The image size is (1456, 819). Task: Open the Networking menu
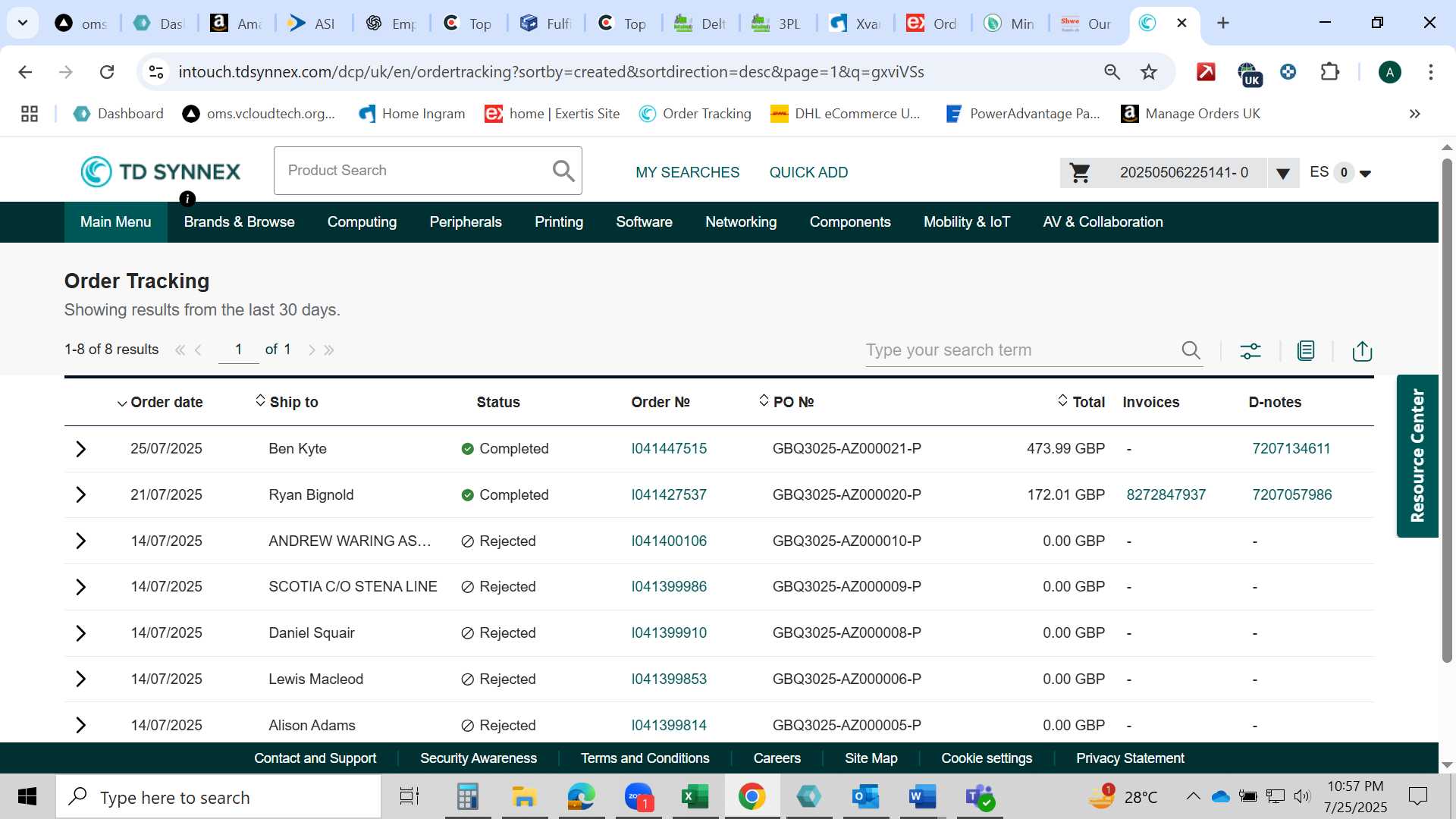click(x=741, y=222)
